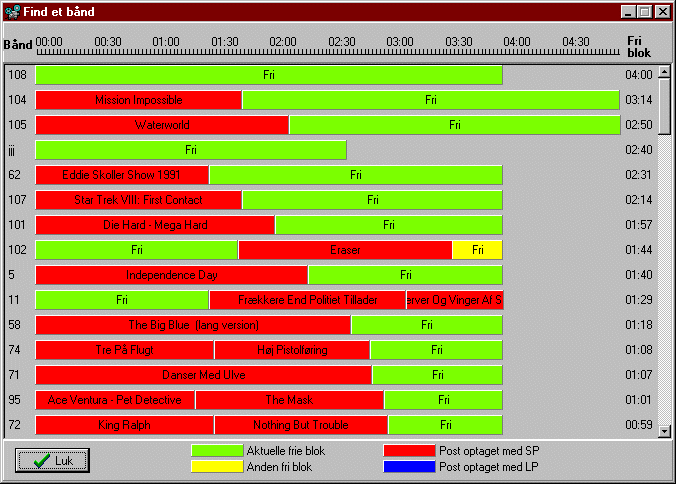This screenshot has height=484, width=676.
Task: Click the green Fri block at the start of tape 102
Action: [137, 250]
